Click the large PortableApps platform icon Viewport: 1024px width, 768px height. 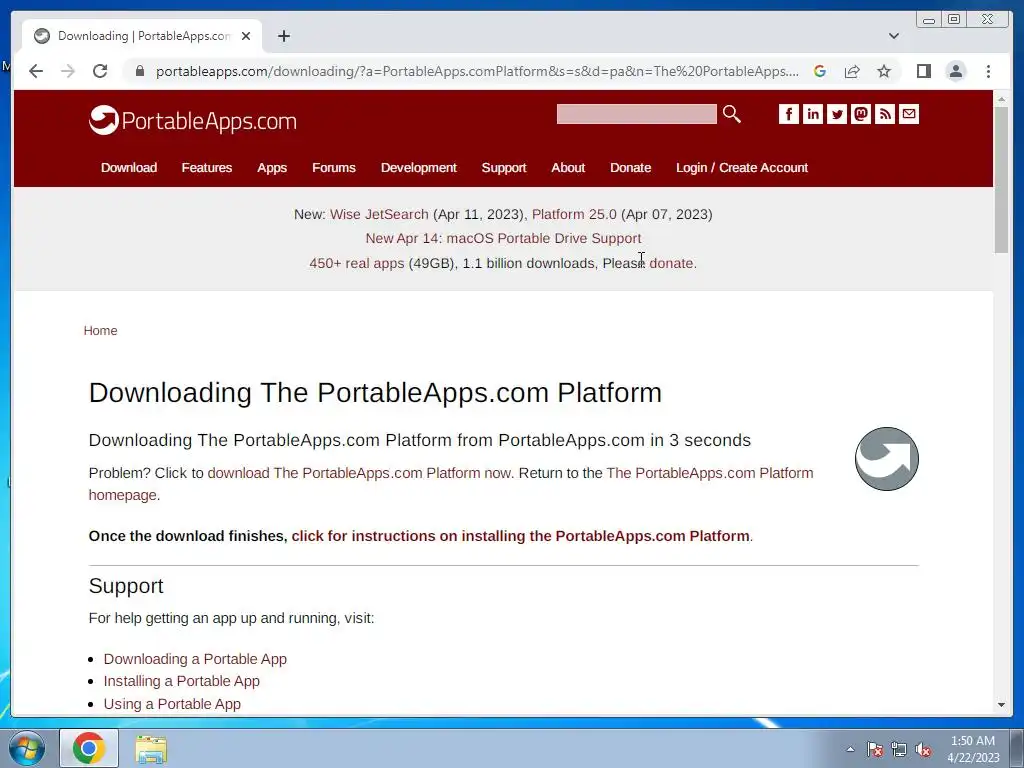[x=887, y=458]
